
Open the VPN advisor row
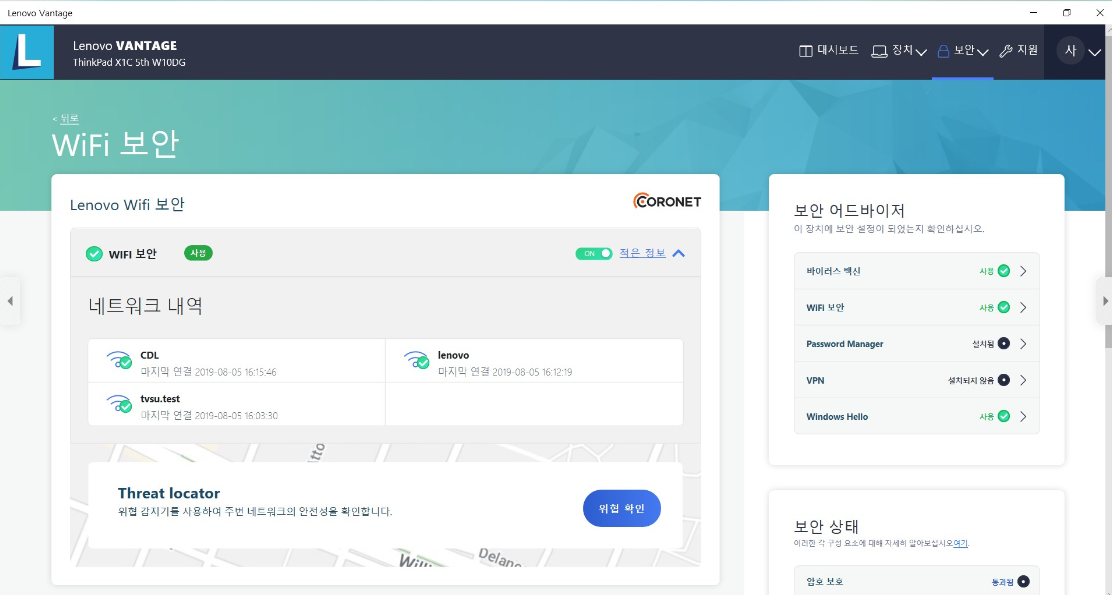pos(916,380)
